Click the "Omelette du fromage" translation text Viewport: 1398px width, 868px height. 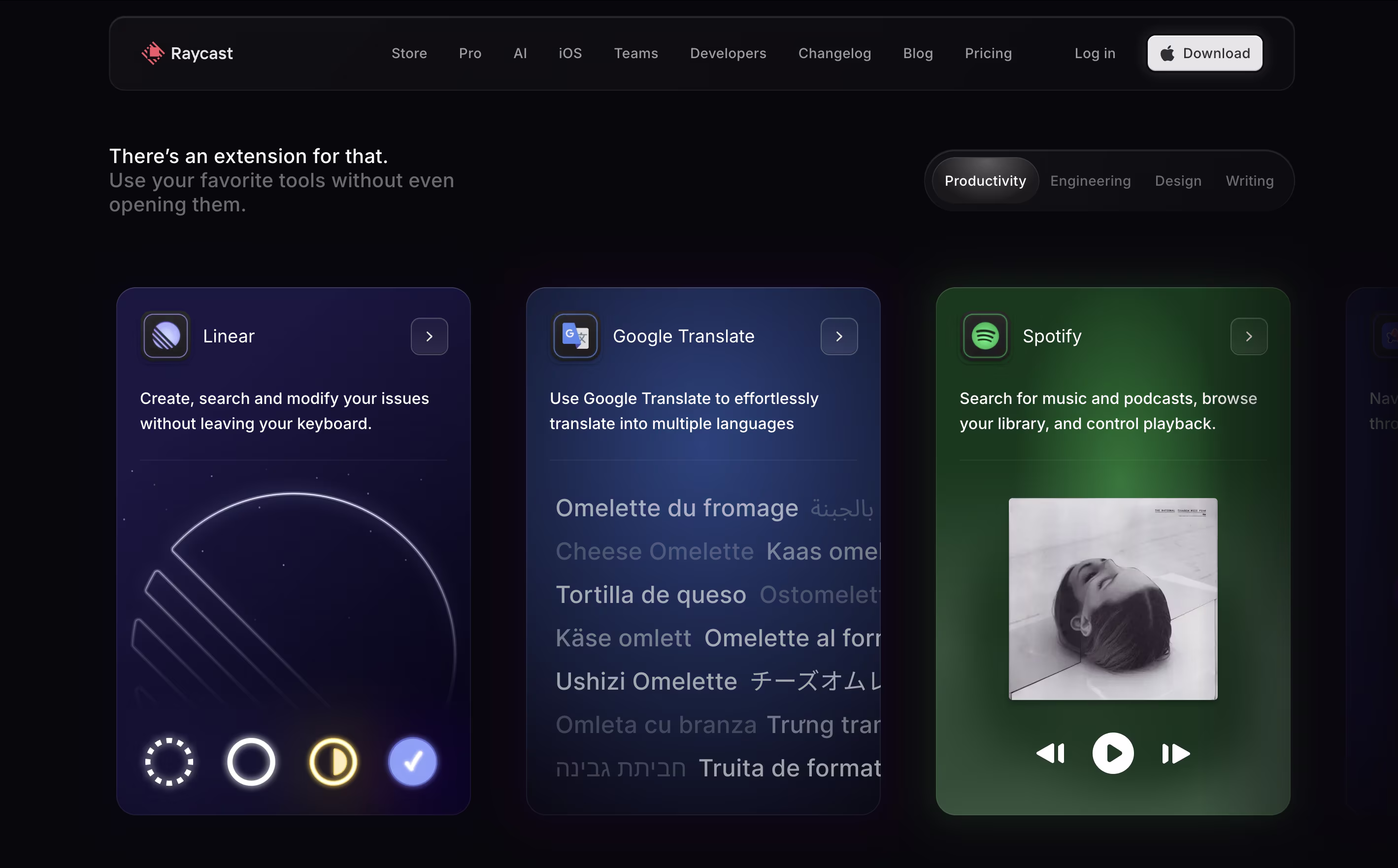tap(677, 508)
